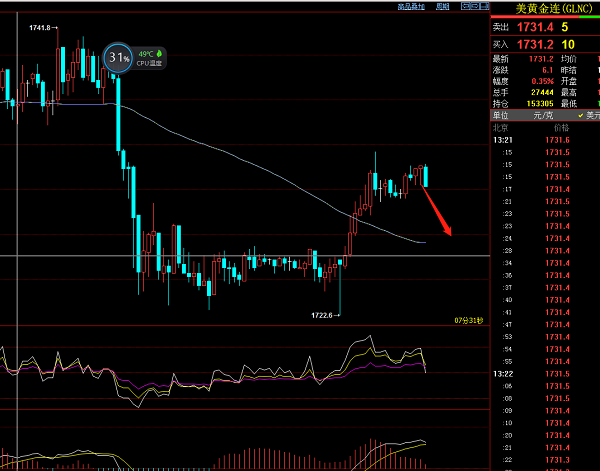Screen dimensions: 600x471
Task: Click the 1722.6 low price label on chart
Action: coord(325,315)
